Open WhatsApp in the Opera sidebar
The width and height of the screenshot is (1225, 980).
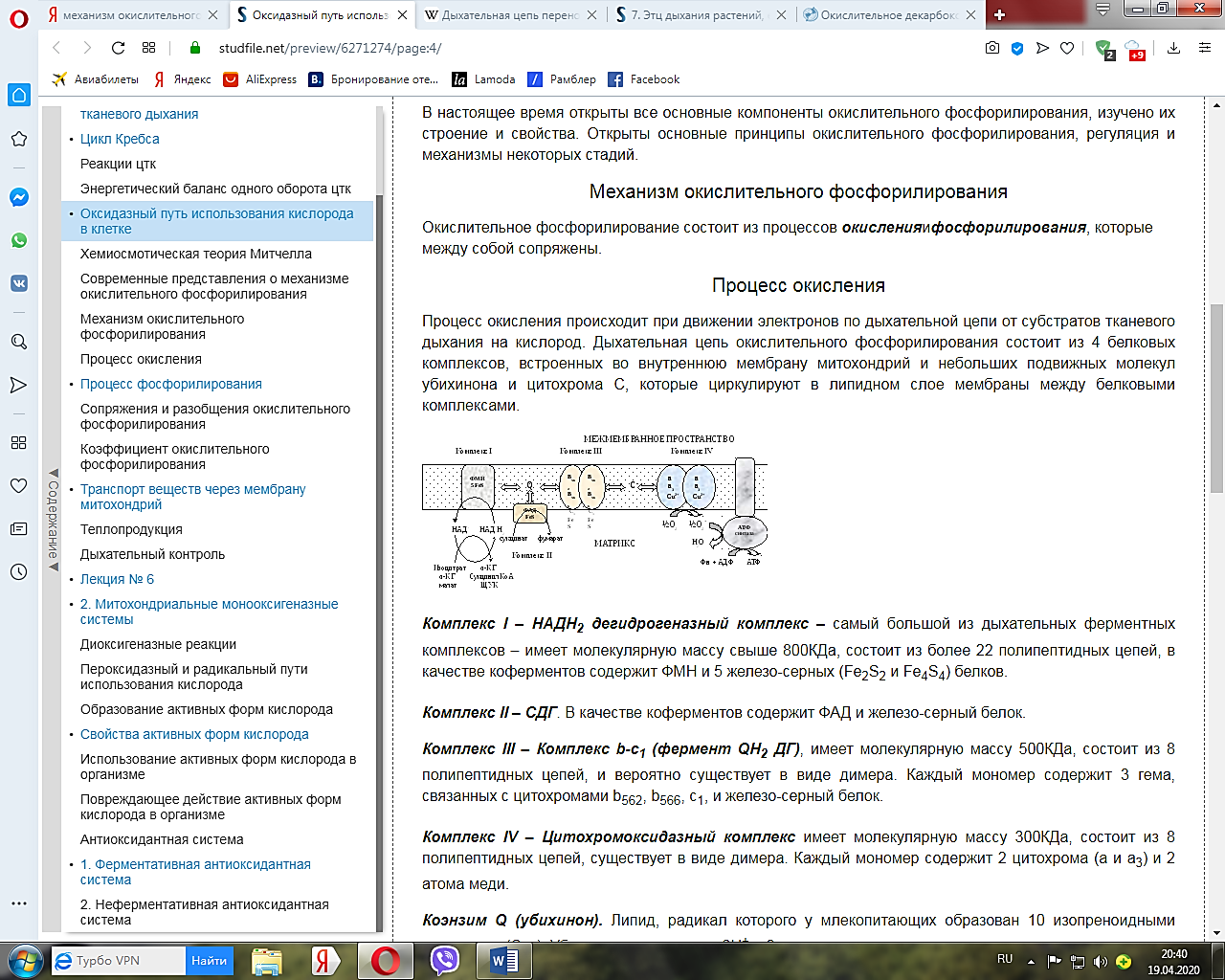[18, 240]
